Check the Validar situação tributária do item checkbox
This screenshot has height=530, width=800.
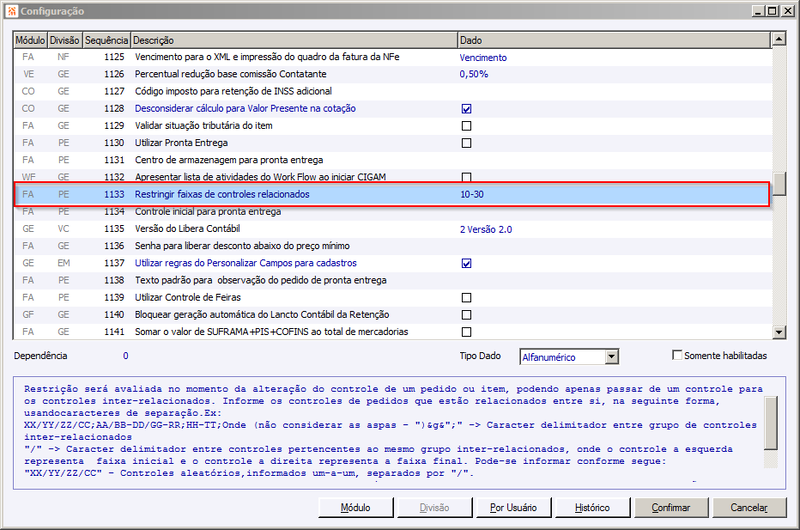(x=466, y=125)
